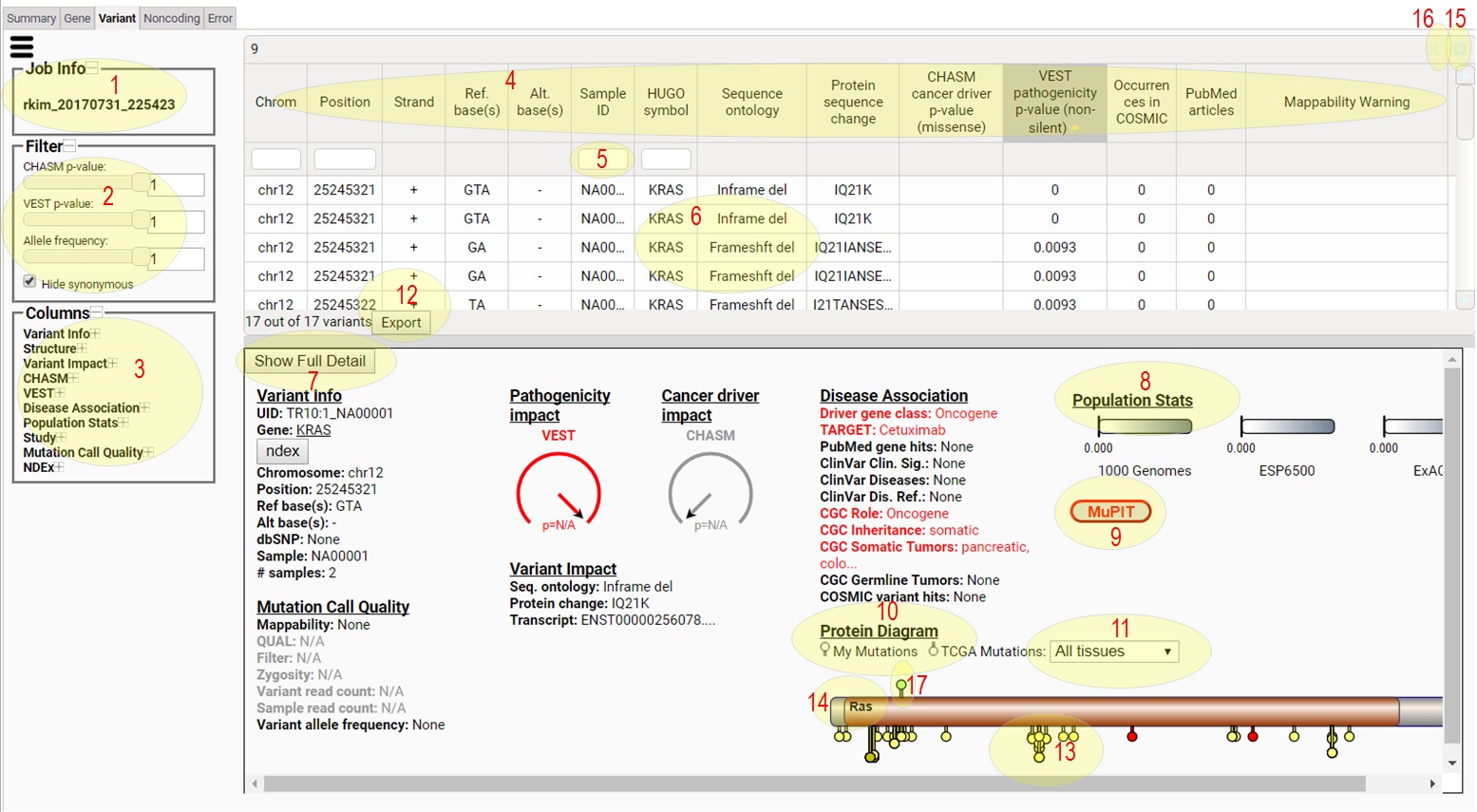
Task: Select the Variant tab
Action: click(117, 18)
